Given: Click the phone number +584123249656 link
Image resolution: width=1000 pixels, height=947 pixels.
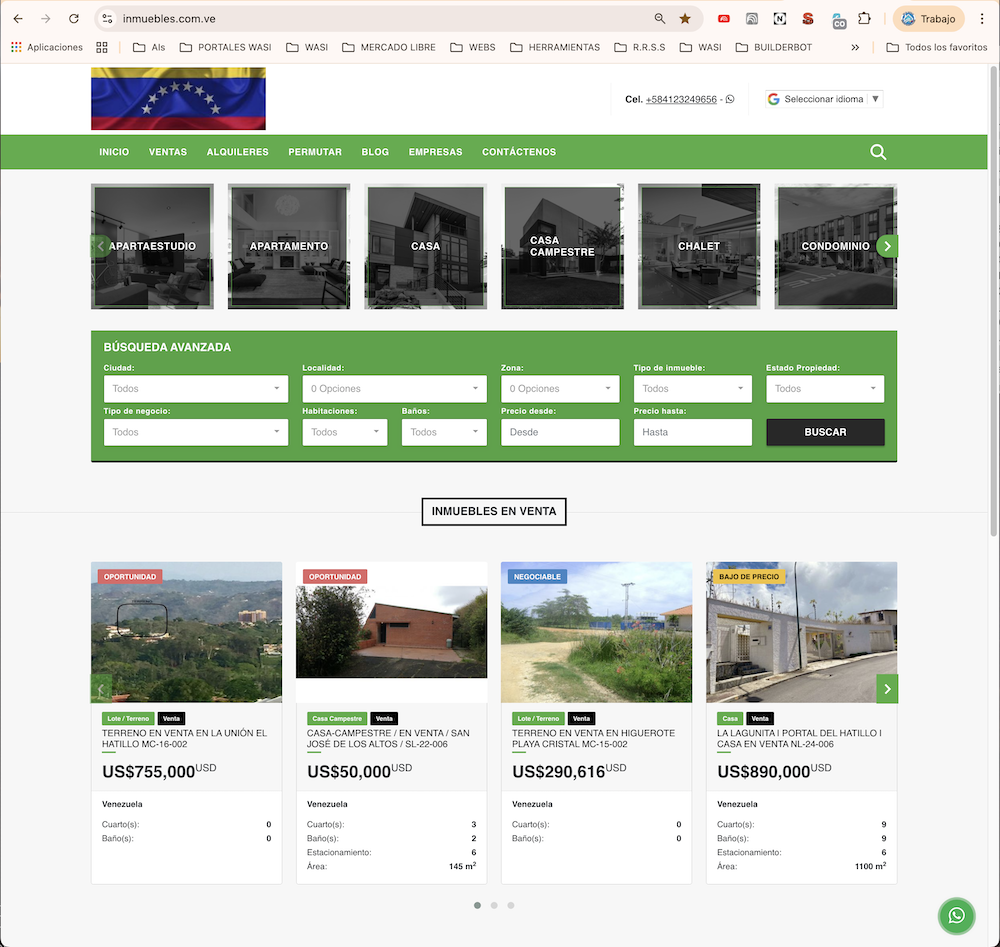Looking at the screenshot, I should click(681, 99).
